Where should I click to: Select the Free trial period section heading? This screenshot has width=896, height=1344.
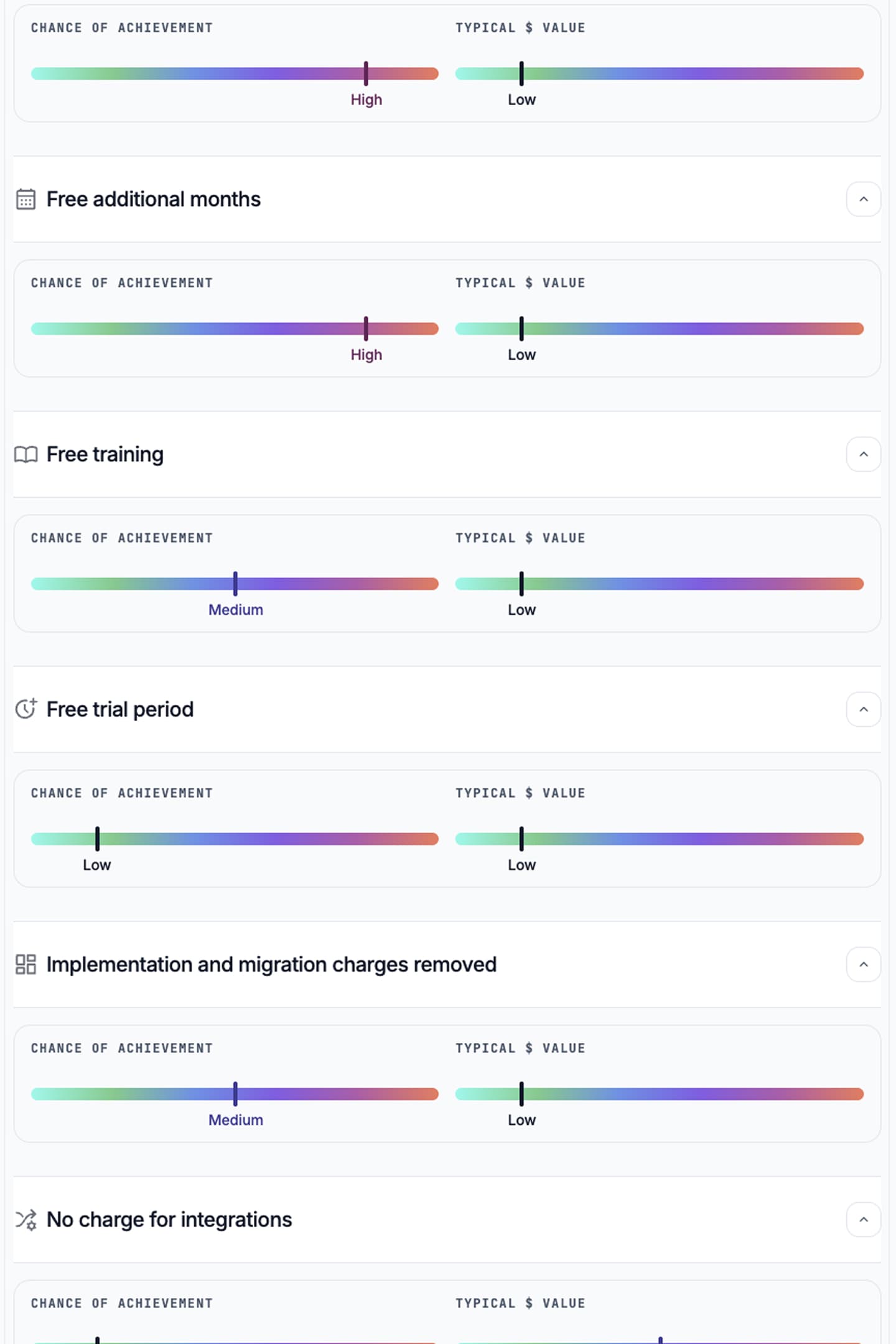(119, 709)
